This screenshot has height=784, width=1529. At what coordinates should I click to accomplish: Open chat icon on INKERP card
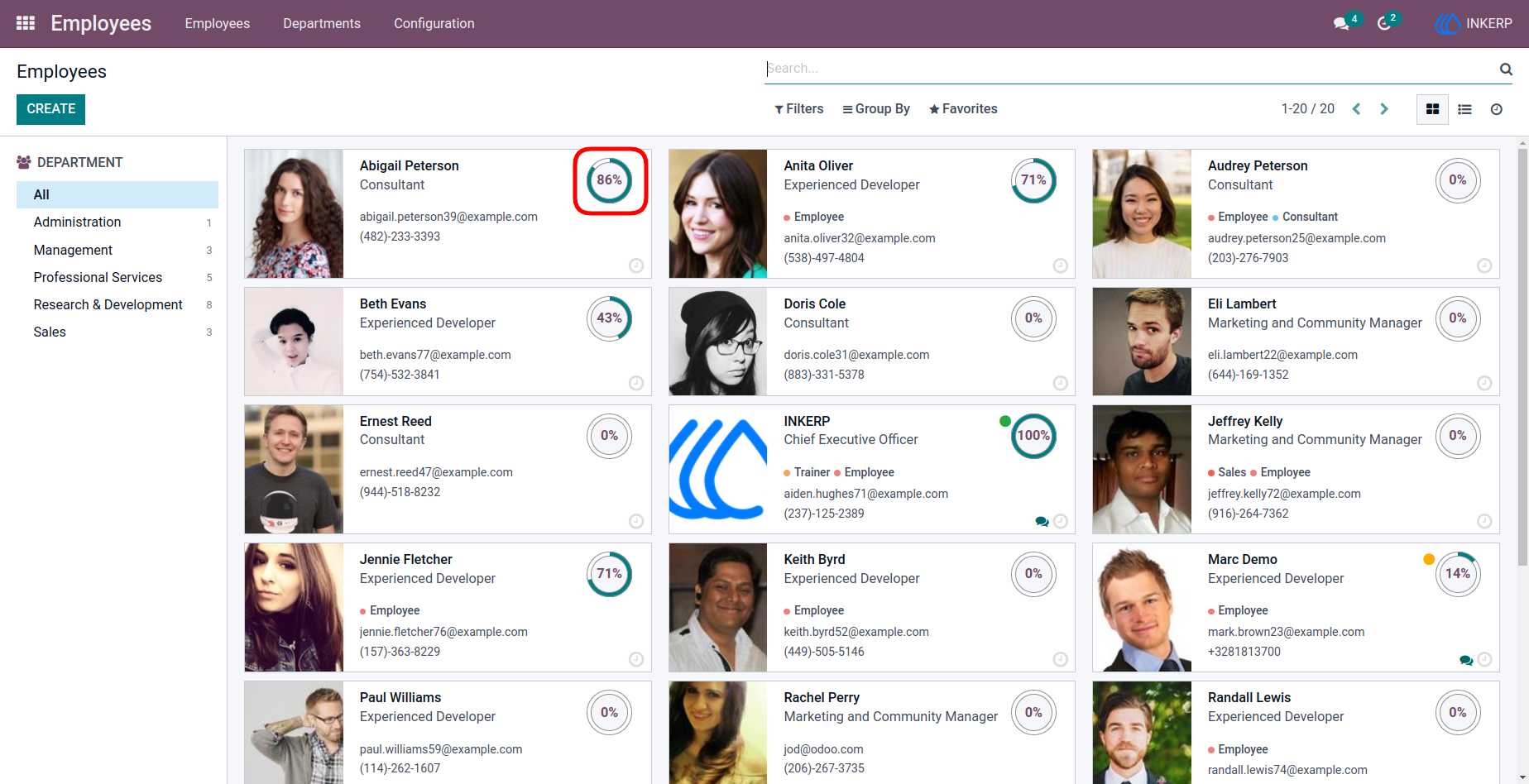(1042, 521)
